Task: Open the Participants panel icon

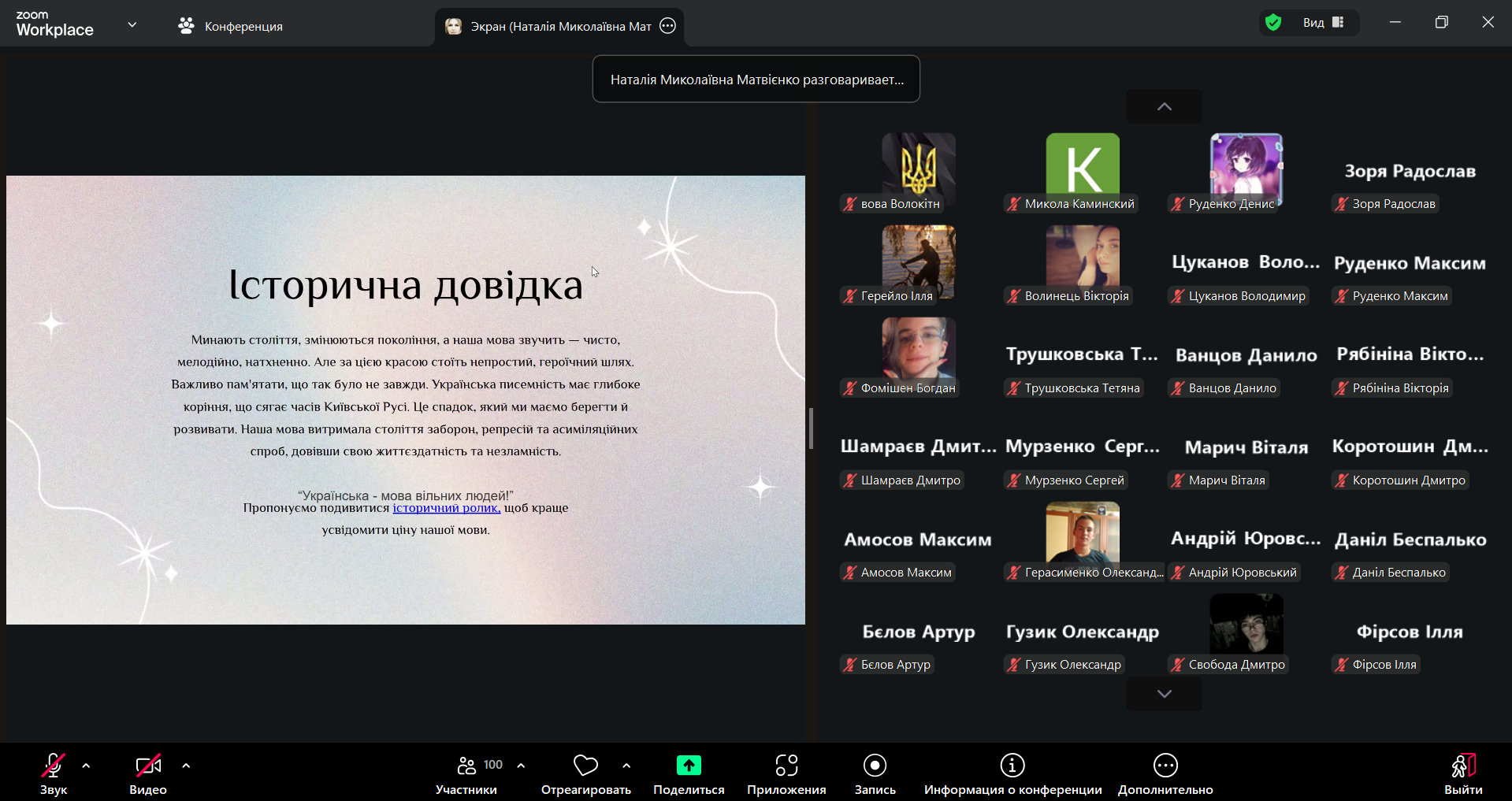Action: click(x=466, y=766)
